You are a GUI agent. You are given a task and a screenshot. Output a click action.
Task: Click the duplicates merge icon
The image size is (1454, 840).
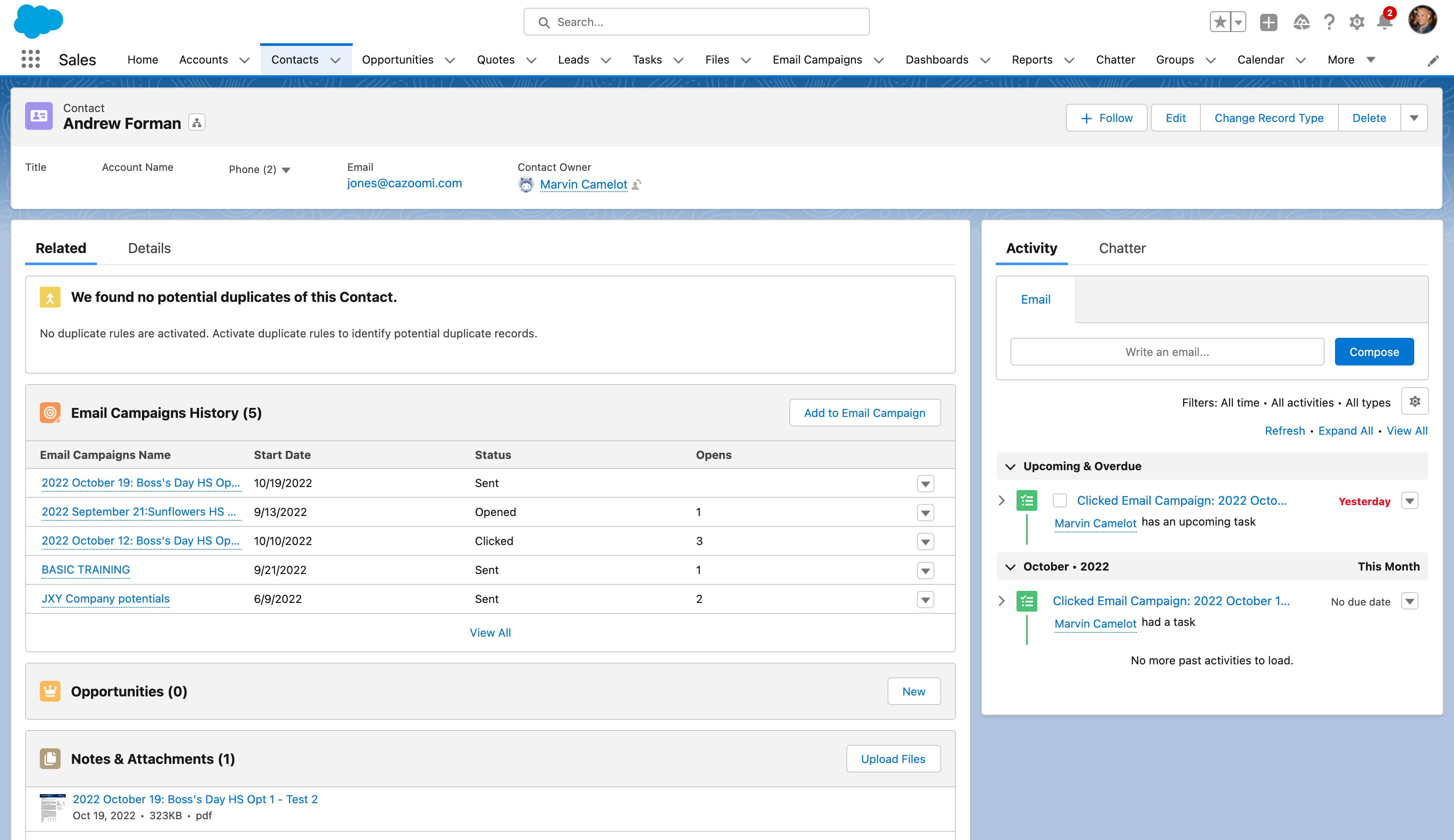[50, 297]
